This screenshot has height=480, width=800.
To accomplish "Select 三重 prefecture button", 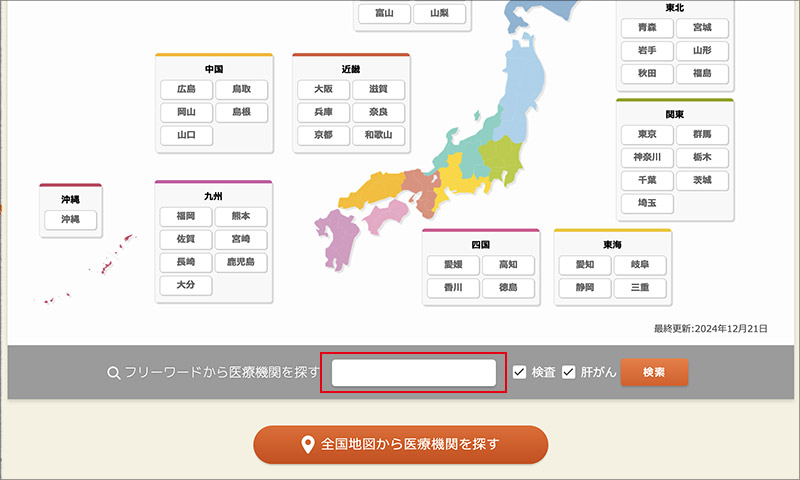I will click(640, 288).
